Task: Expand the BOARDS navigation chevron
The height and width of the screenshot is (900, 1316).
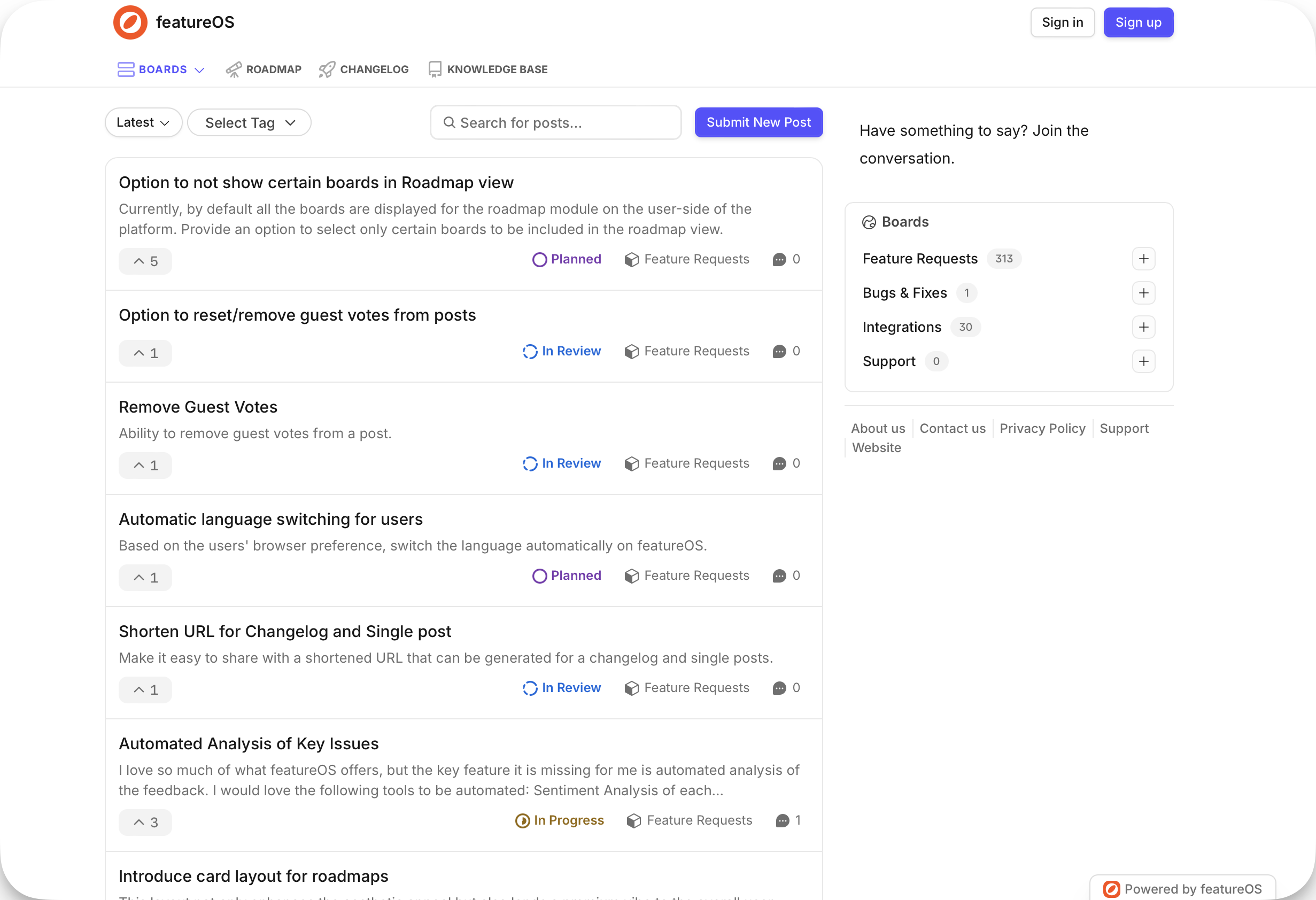Action: [199, 69]
